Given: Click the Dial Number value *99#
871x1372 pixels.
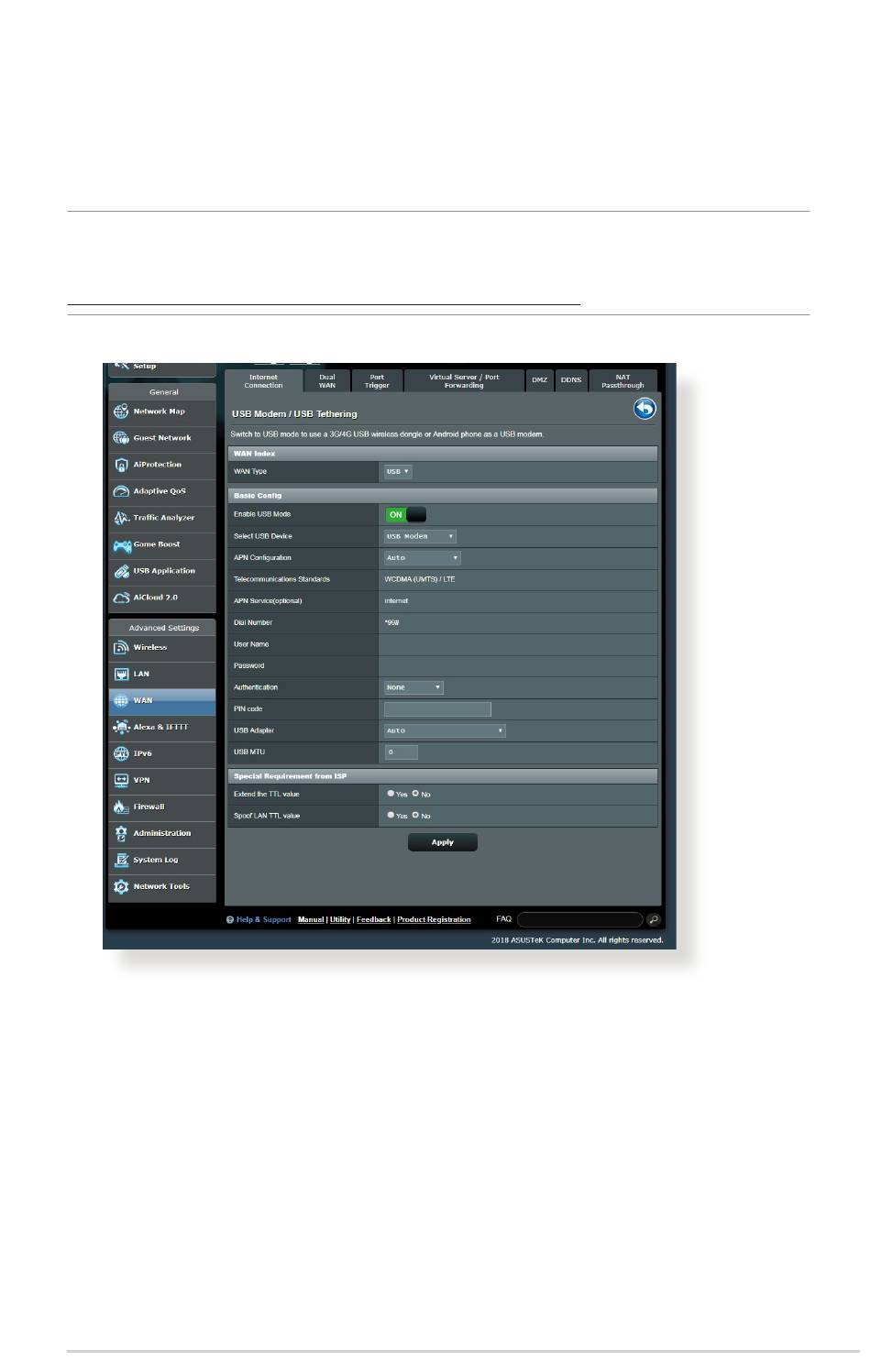Looking at the screenshot, I should pyautogui.click(x=391, y=622).
